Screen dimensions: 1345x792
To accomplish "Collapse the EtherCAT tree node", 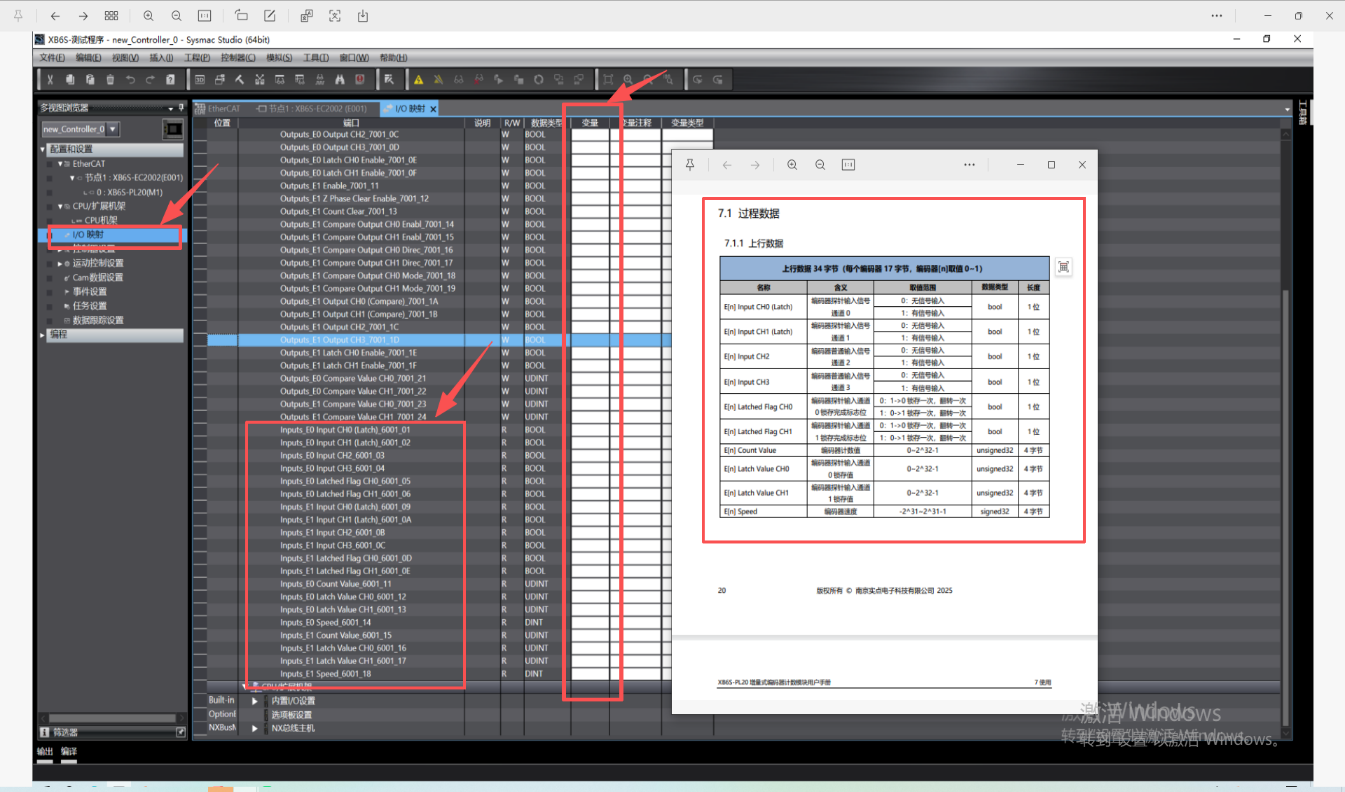I will click(x=60, y=164).
